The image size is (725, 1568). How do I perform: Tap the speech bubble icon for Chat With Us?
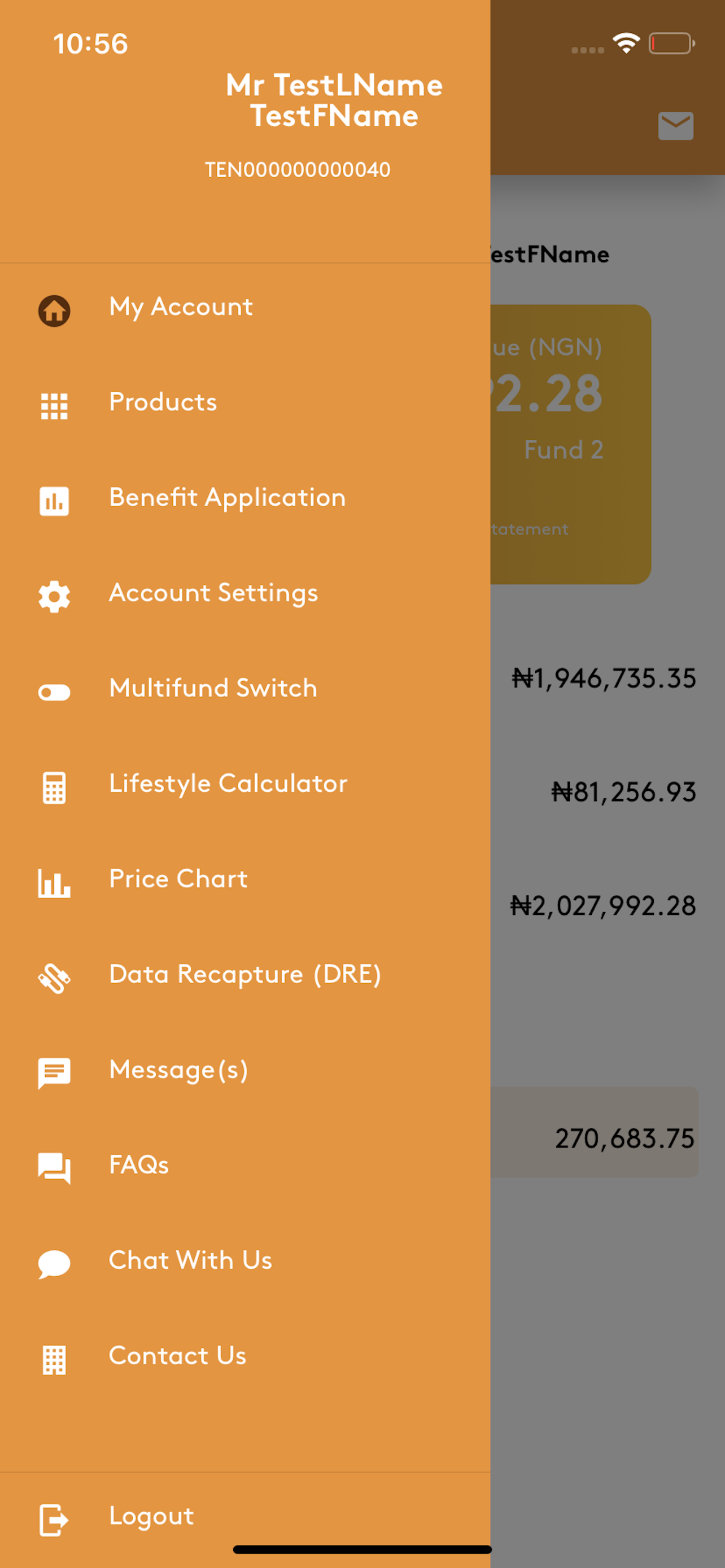[x=54, y=1264]
